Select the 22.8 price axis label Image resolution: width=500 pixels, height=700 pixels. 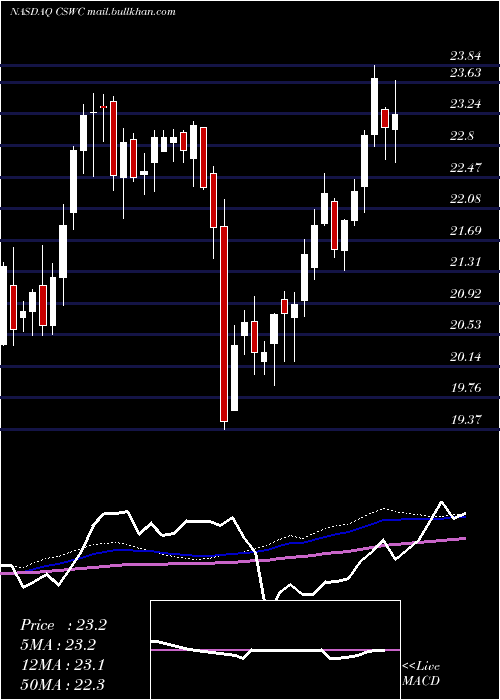[462, 136]
